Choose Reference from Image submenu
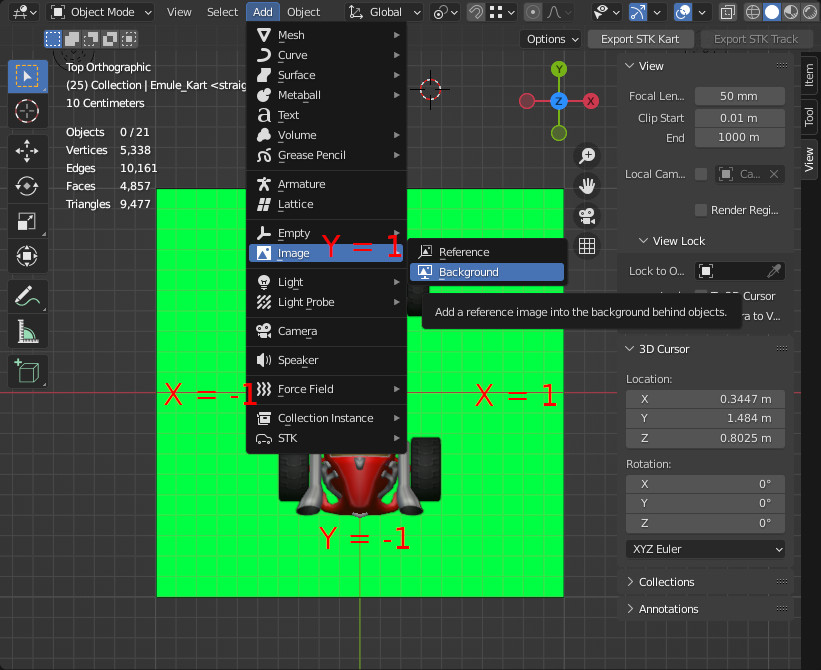The width and height of the screenshot is (821, 670). 486,252
